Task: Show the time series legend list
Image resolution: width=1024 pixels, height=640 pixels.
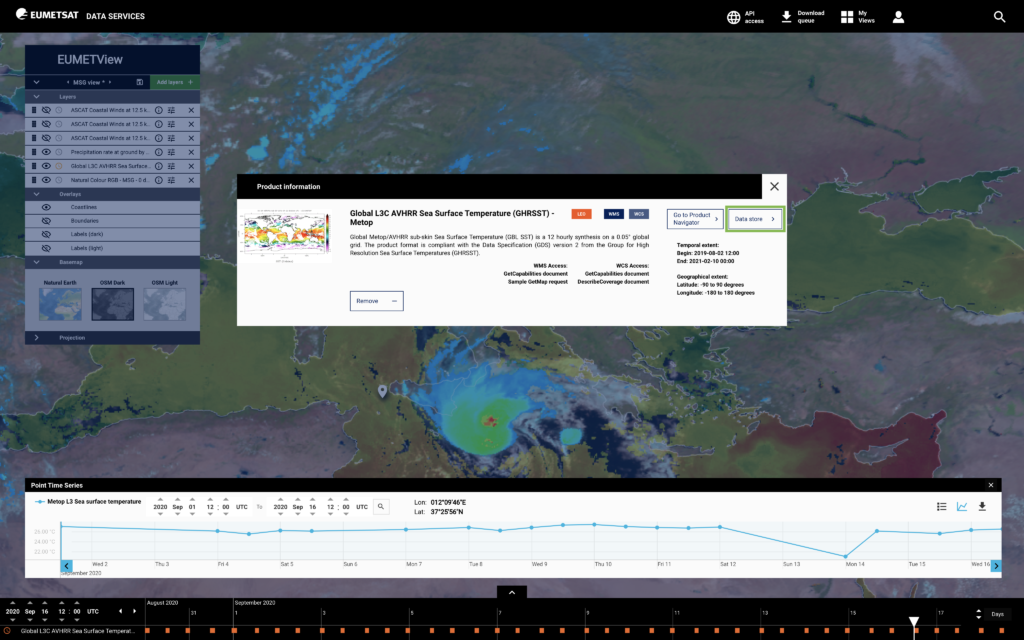Action: 941,507
